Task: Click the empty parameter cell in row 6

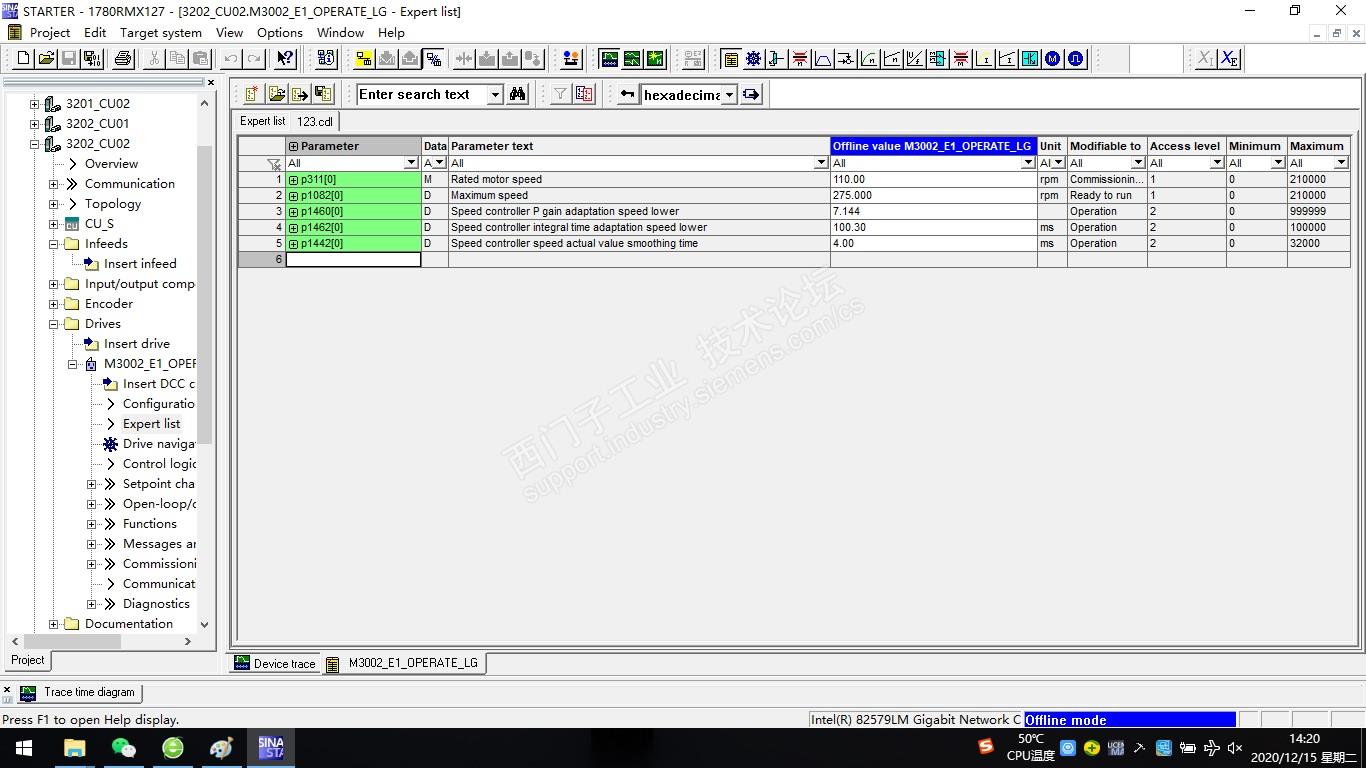Action: click(x=354, y=260)
